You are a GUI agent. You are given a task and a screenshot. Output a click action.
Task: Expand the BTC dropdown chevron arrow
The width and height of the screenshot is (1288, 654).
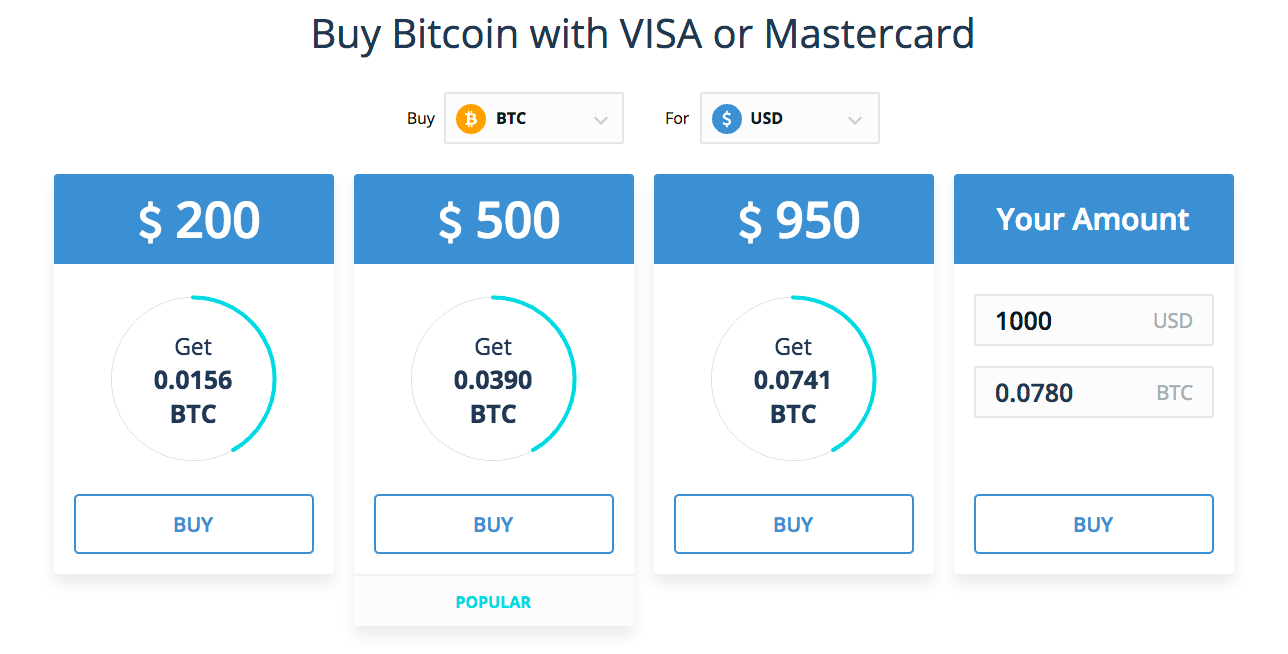(x=600, y=120)
